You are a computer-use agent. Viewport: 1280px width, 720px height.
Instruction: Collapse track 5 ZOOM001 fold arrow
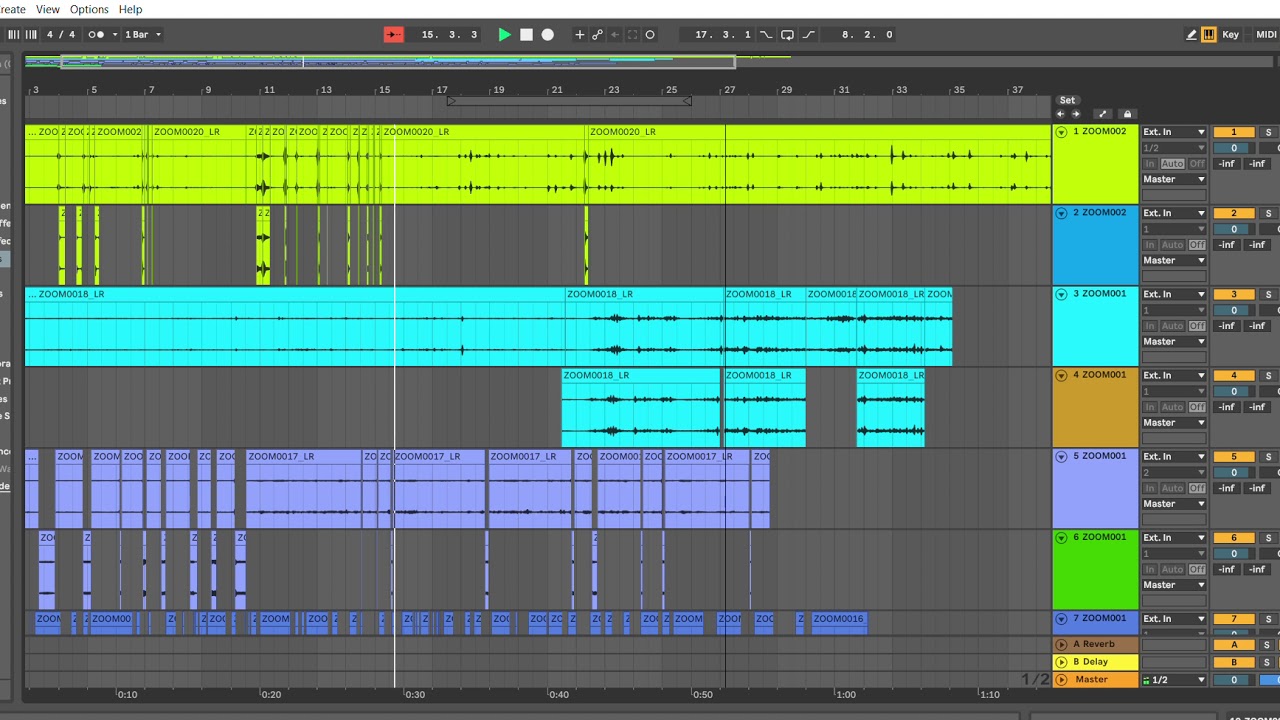tap(1062, 456)
